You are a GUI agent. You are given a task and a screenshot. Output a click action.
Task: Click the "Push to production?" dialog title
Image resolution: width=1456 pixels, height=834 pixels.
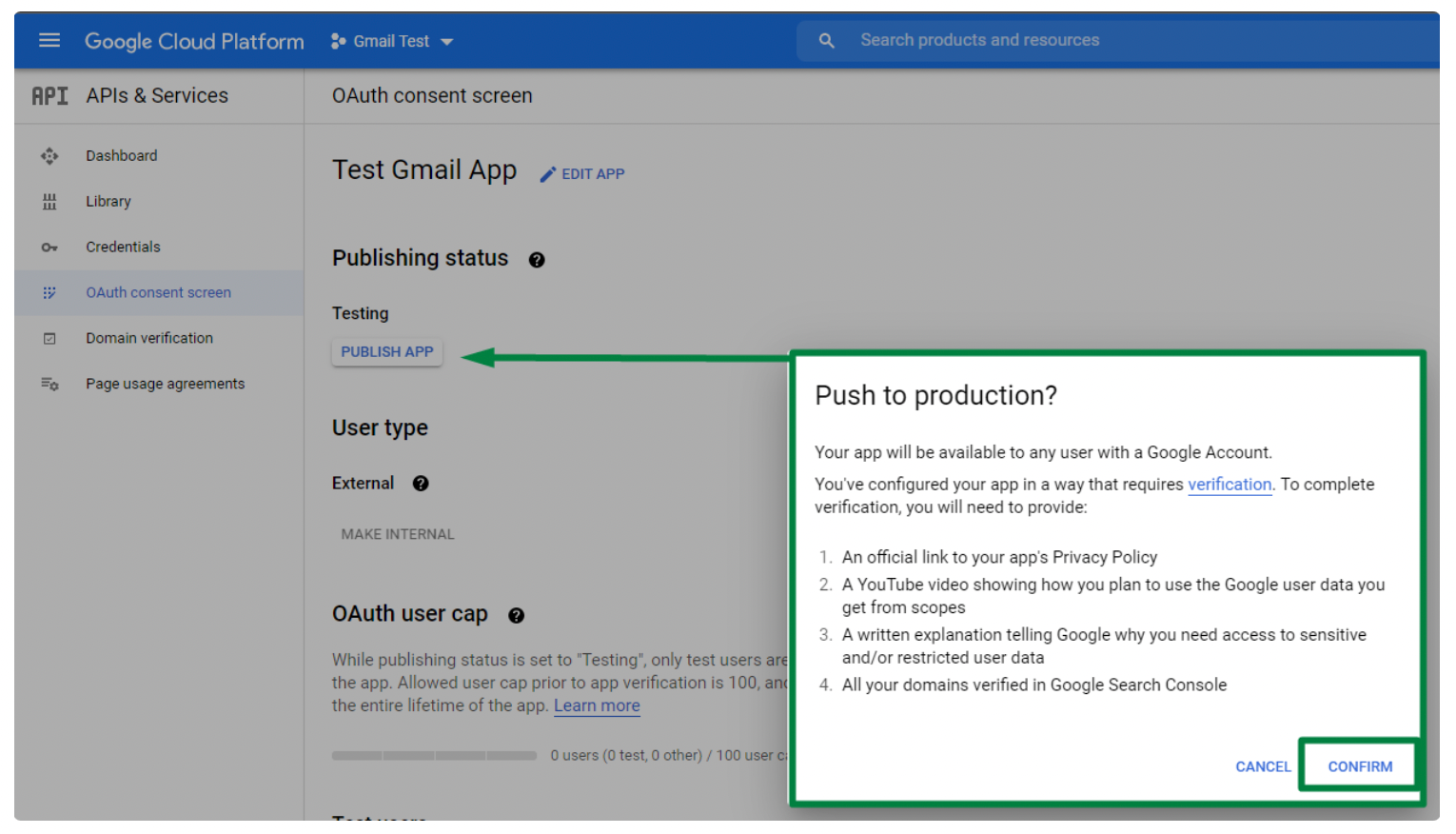[935, 395]
